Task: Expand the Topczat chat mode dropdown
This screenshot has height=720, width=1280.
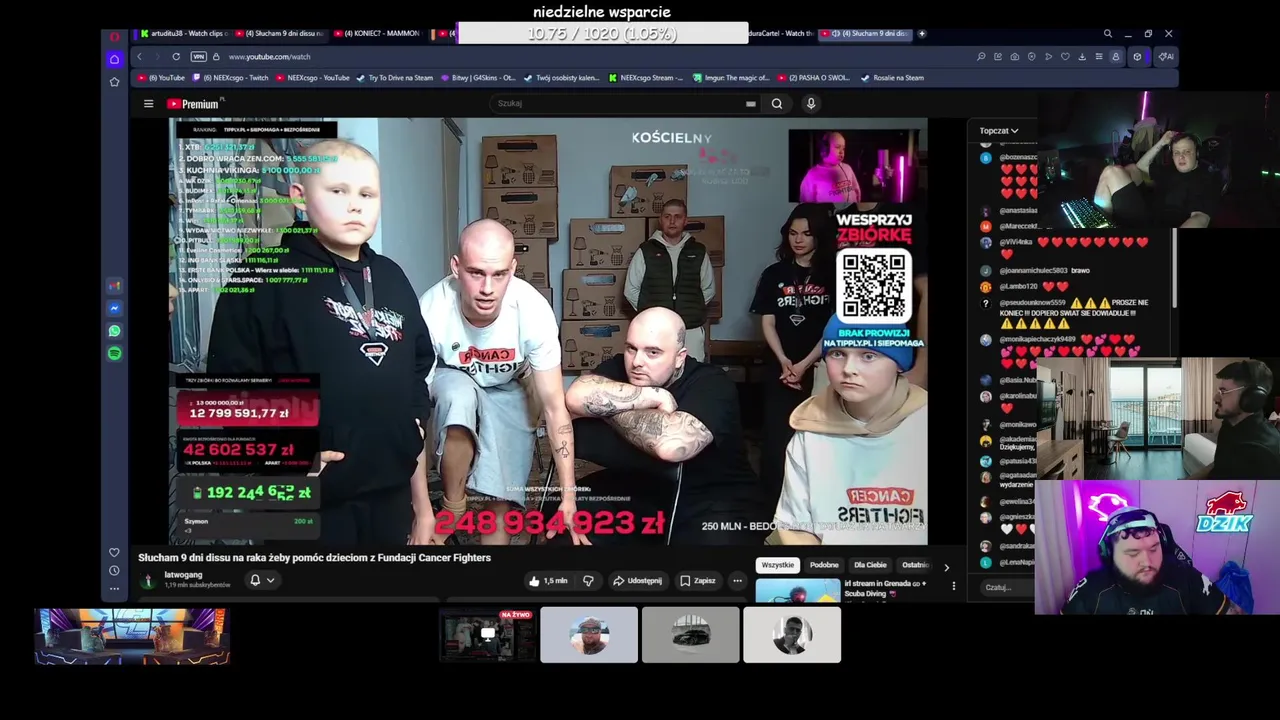Action: coord(998,131)
